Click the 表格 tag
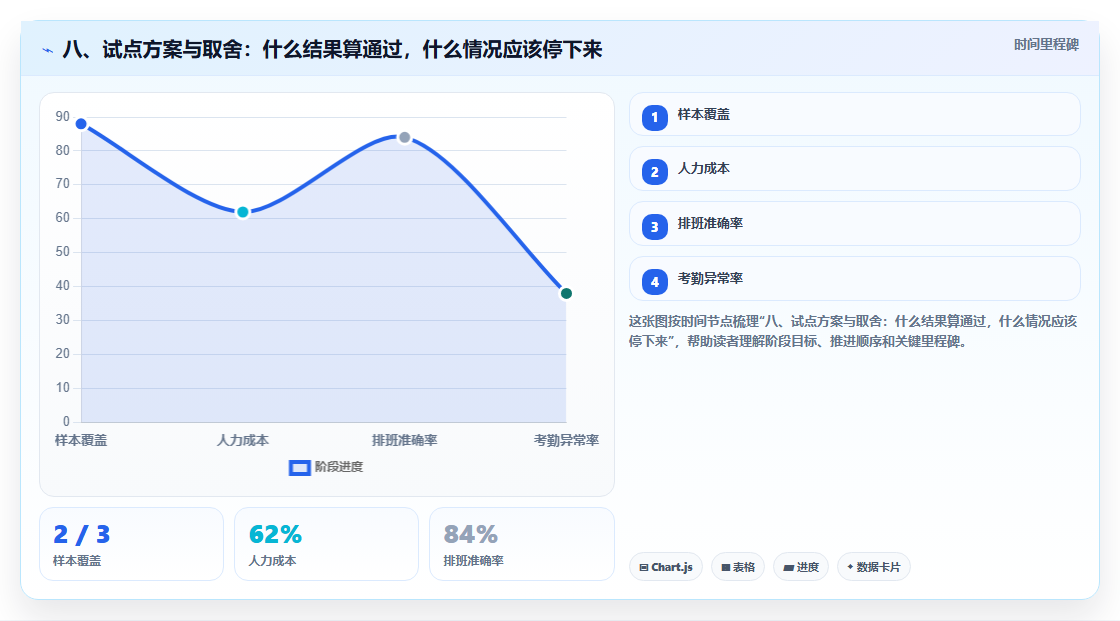 738,567
